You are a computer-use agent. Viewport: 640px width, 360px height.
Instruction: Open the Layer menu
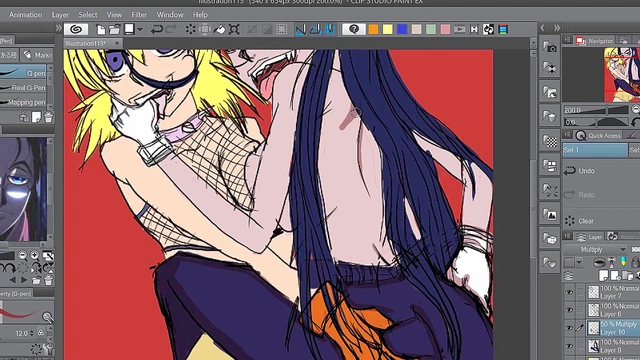coord(60,15)
